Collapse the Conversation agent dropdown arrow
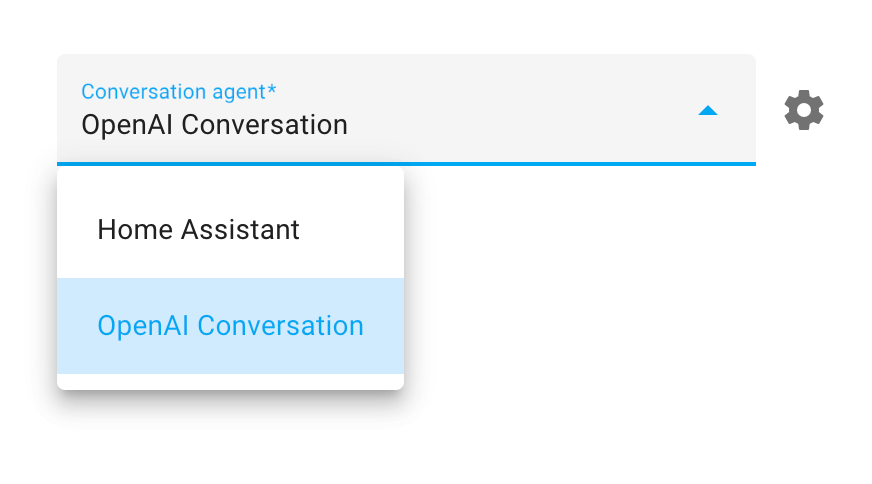Image resolution: width=872 pixels, height=484 pixels. (x=707, y=111)
